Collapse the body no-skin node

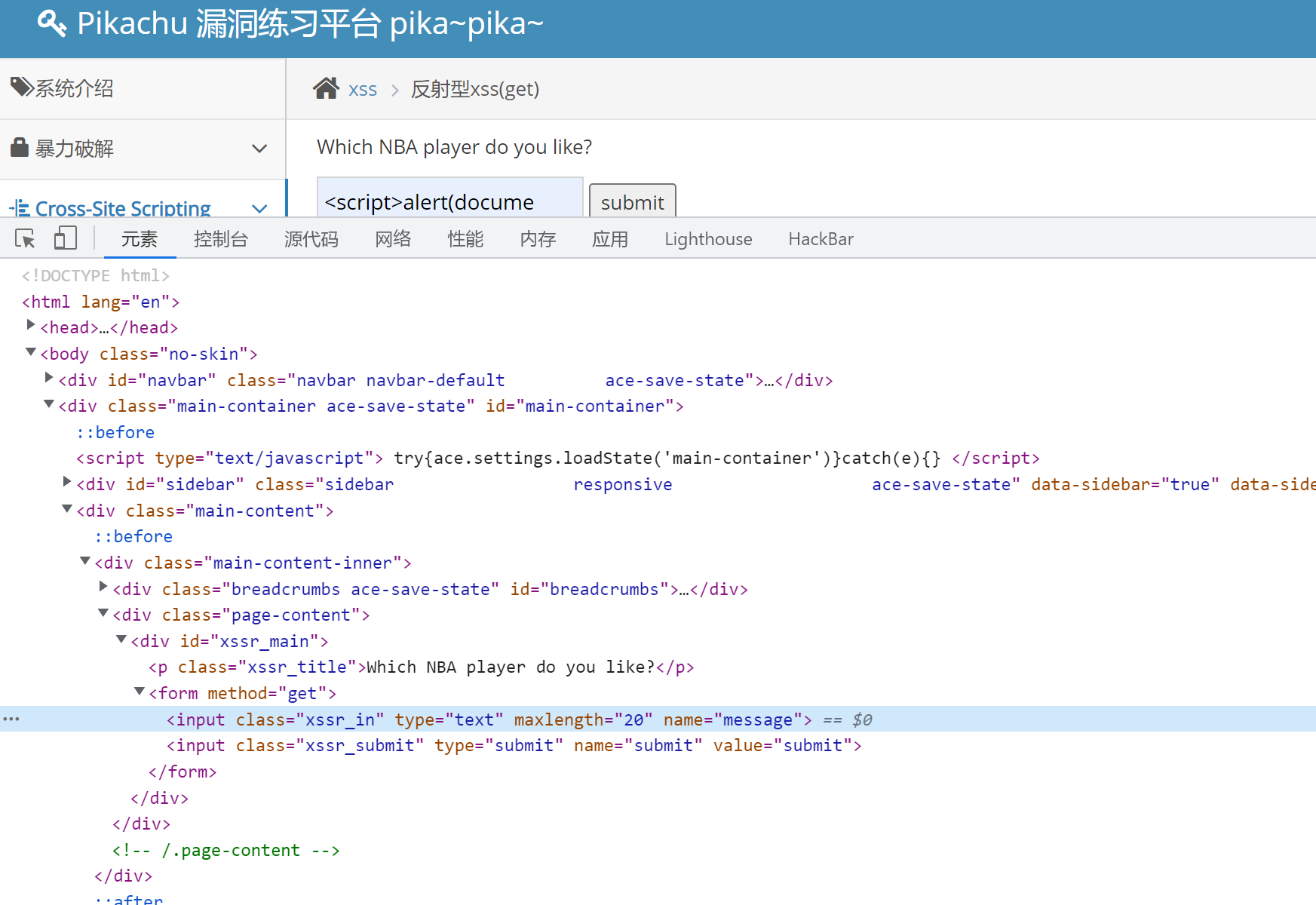(x=31, y=352)
